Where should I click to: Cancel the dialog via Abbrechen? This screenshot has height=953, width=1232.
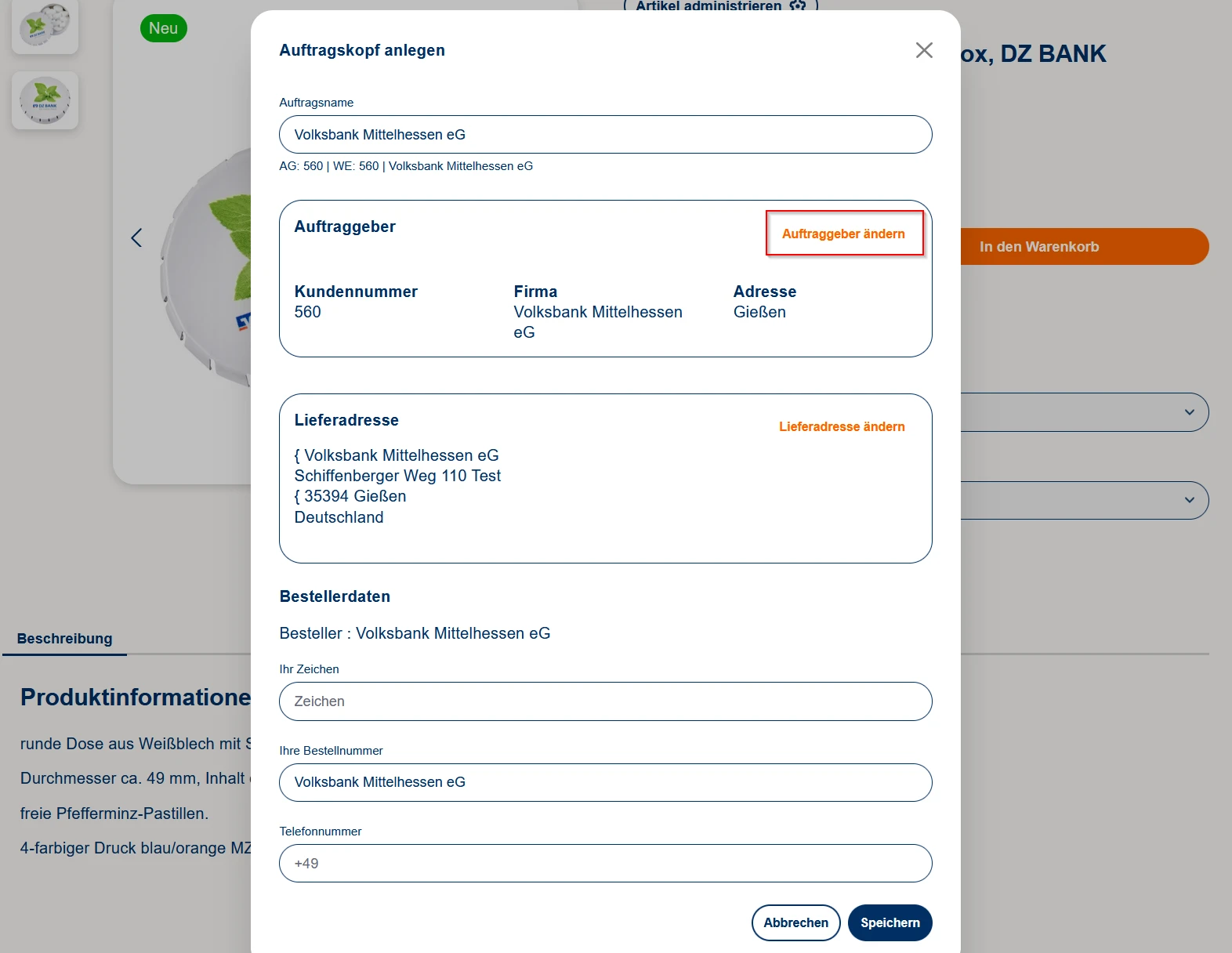[x=795, y=922]
